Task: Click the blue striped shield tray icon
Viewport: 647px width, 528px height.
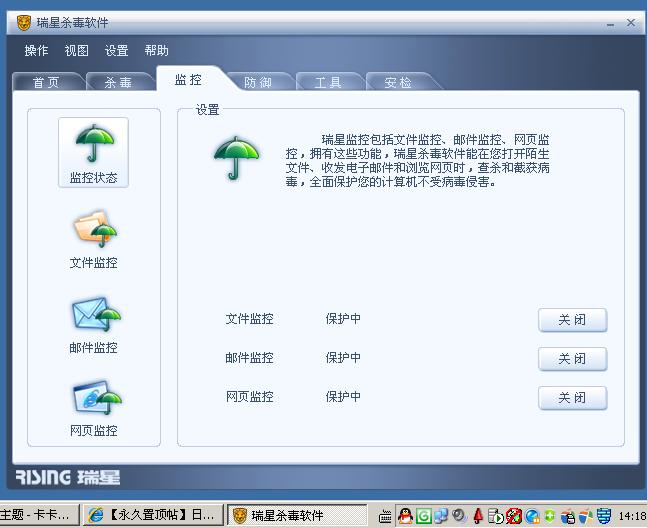Action: pos(604,516)
